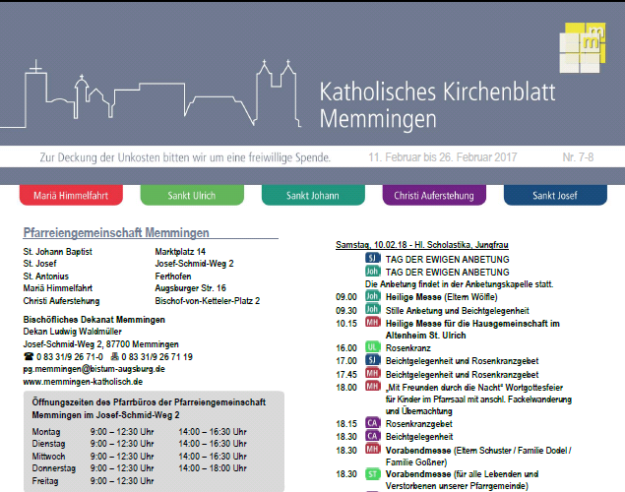The image size is (625, 492).
Task: Click the Freitag opening hours row label
Action: point(45,481)
